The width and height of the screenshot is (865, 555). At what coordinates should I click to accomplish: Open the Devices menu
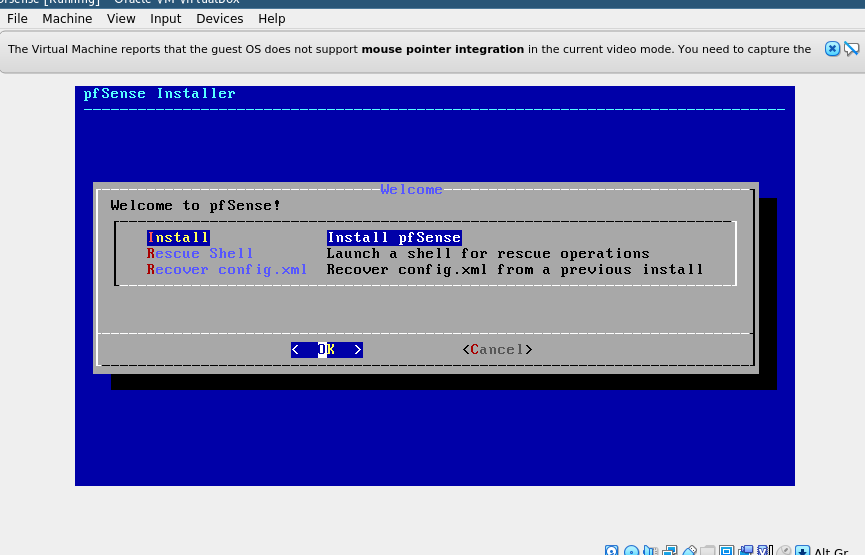coord(220,19)
